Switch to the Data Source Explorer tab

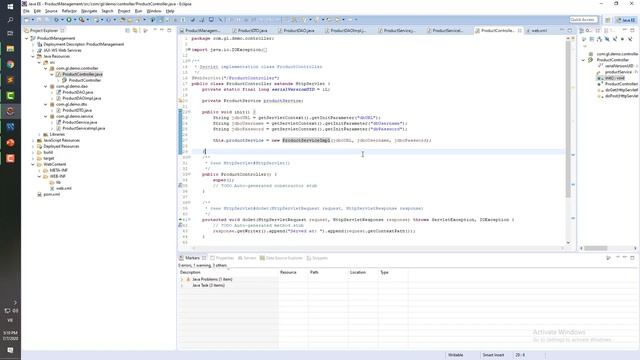pyautogui.click(x=281, y=258)
